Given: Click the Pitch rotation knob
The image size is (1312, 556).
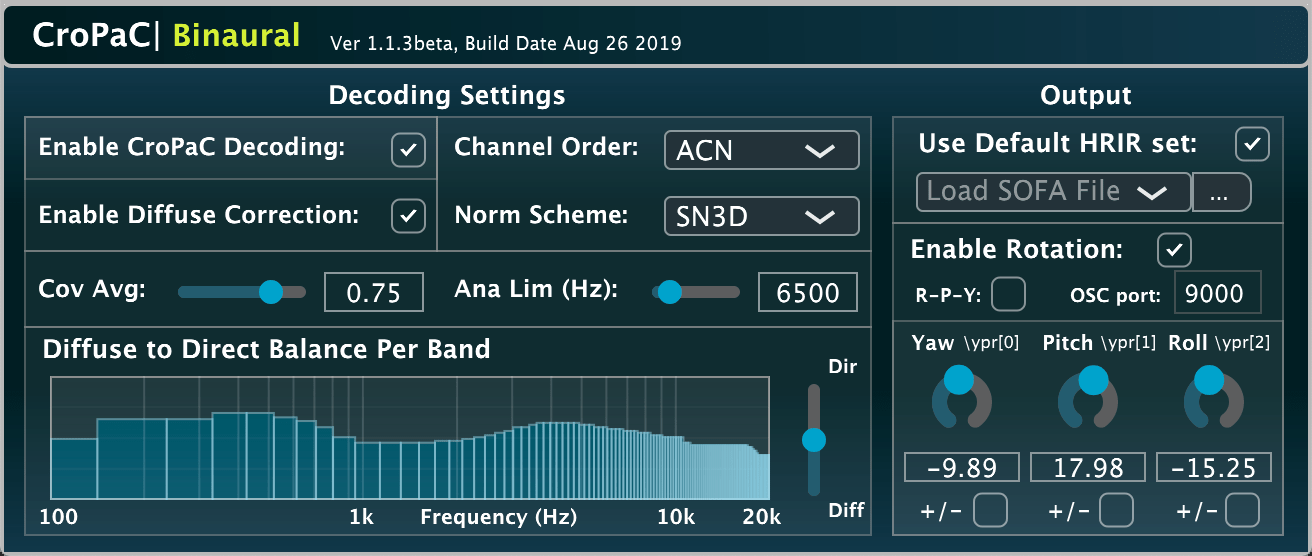Looking at the screenshot, I should pos(1088,397).
